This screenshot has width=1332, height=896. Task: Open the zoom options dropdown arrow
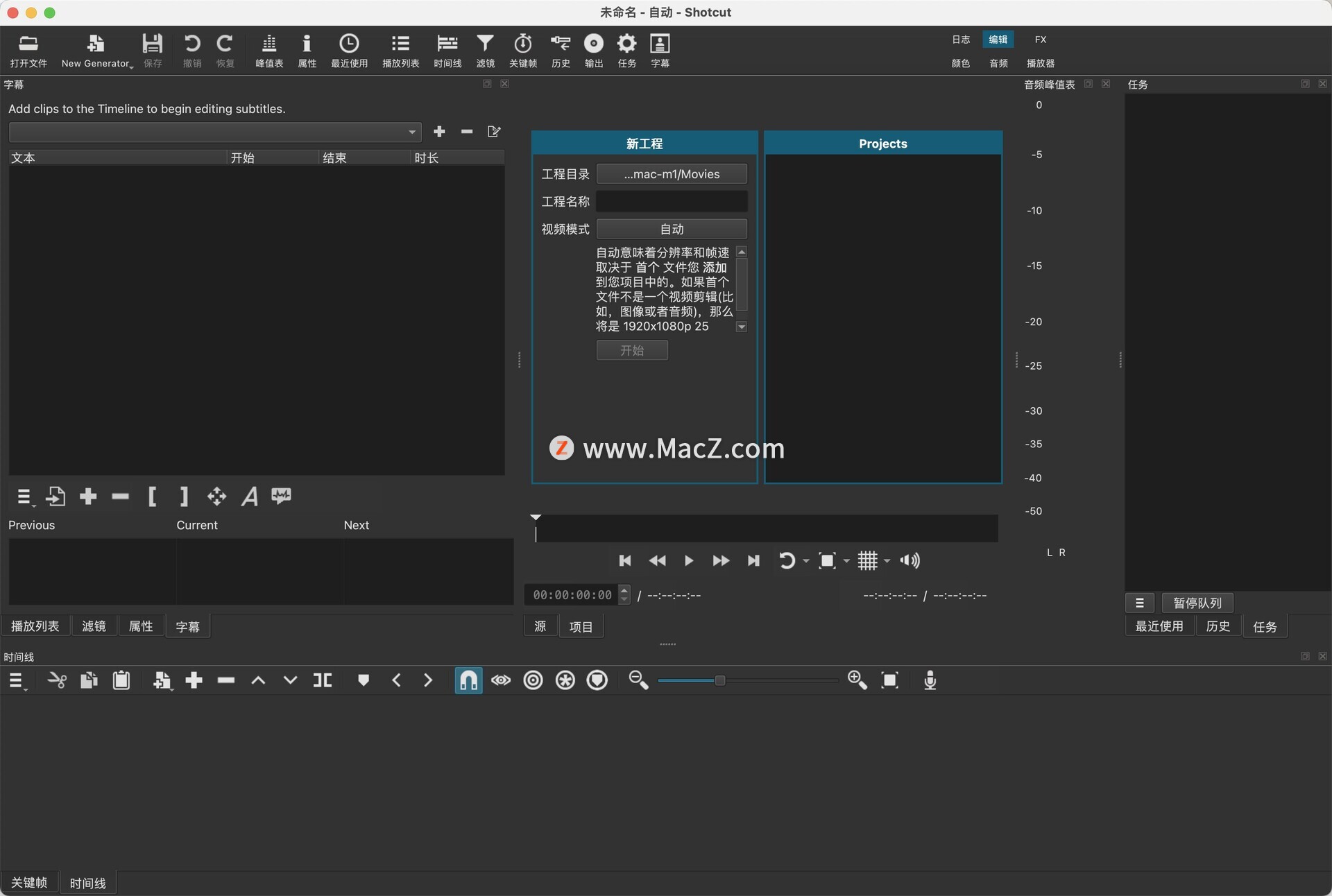click(846, 561)
